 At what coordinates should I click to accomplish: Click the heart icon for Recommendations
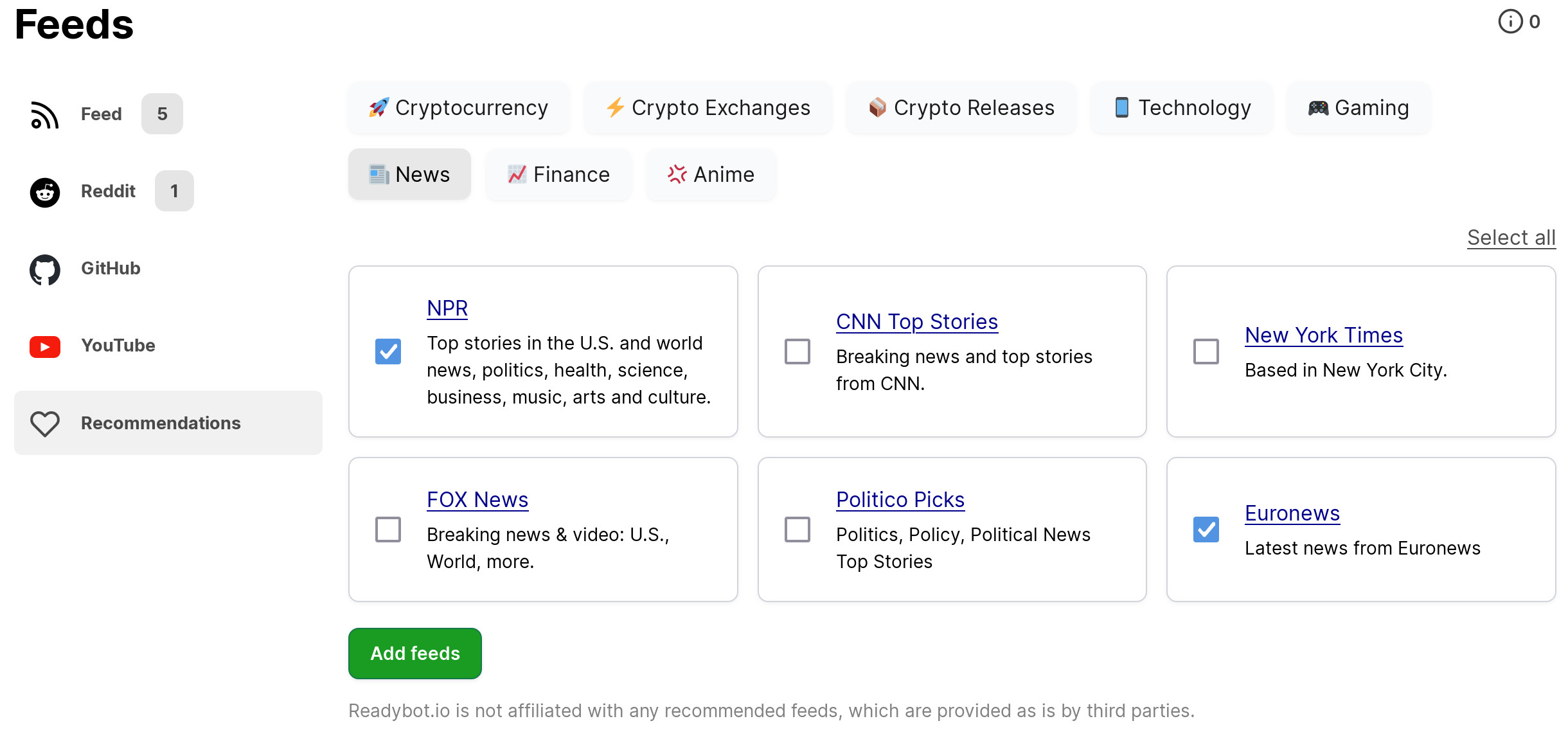pos(44,423)
